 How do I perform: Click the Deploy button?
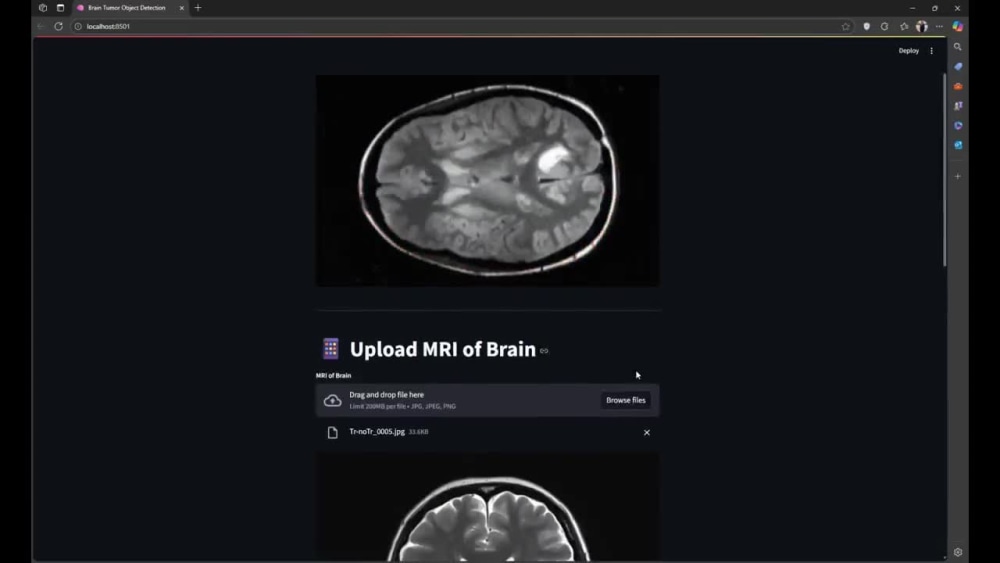pos(908,51)
